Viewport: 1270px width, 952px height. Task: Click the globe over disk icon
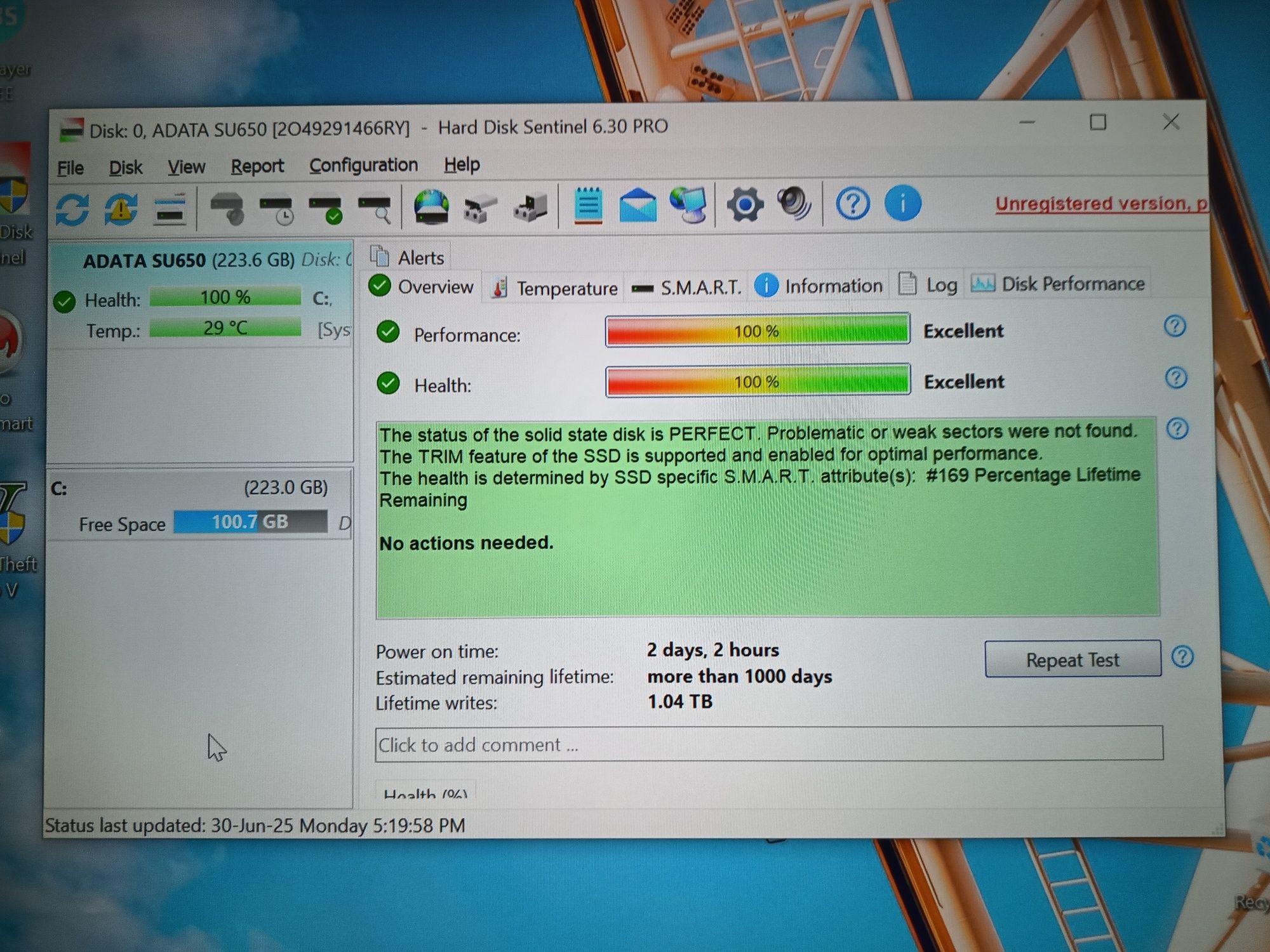pyautogui.click(x=432, y=207)
